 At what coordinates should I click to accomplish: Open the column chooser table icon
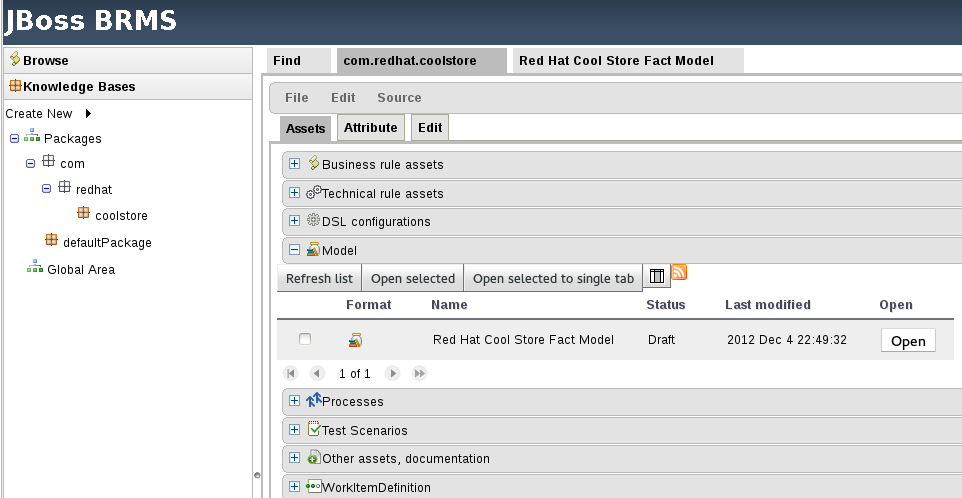pos(656,277)
